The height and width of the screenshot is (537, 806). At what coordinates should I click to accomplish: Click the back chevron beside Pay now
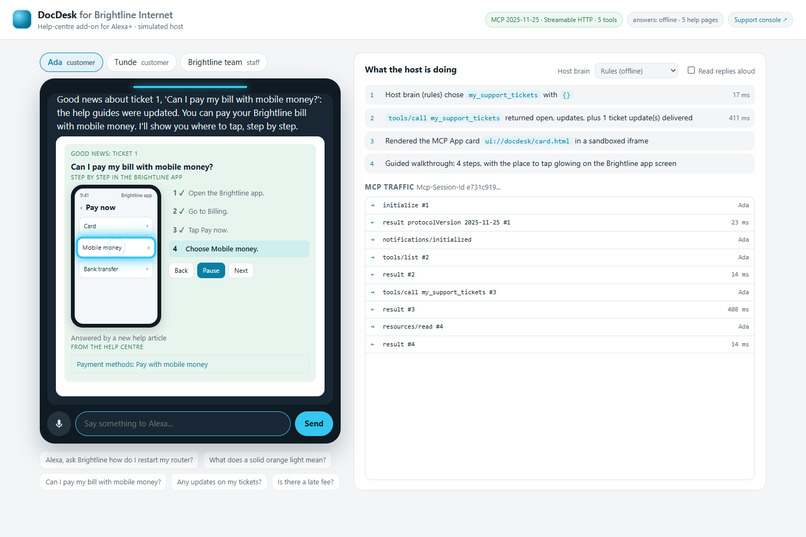(81, 208)
